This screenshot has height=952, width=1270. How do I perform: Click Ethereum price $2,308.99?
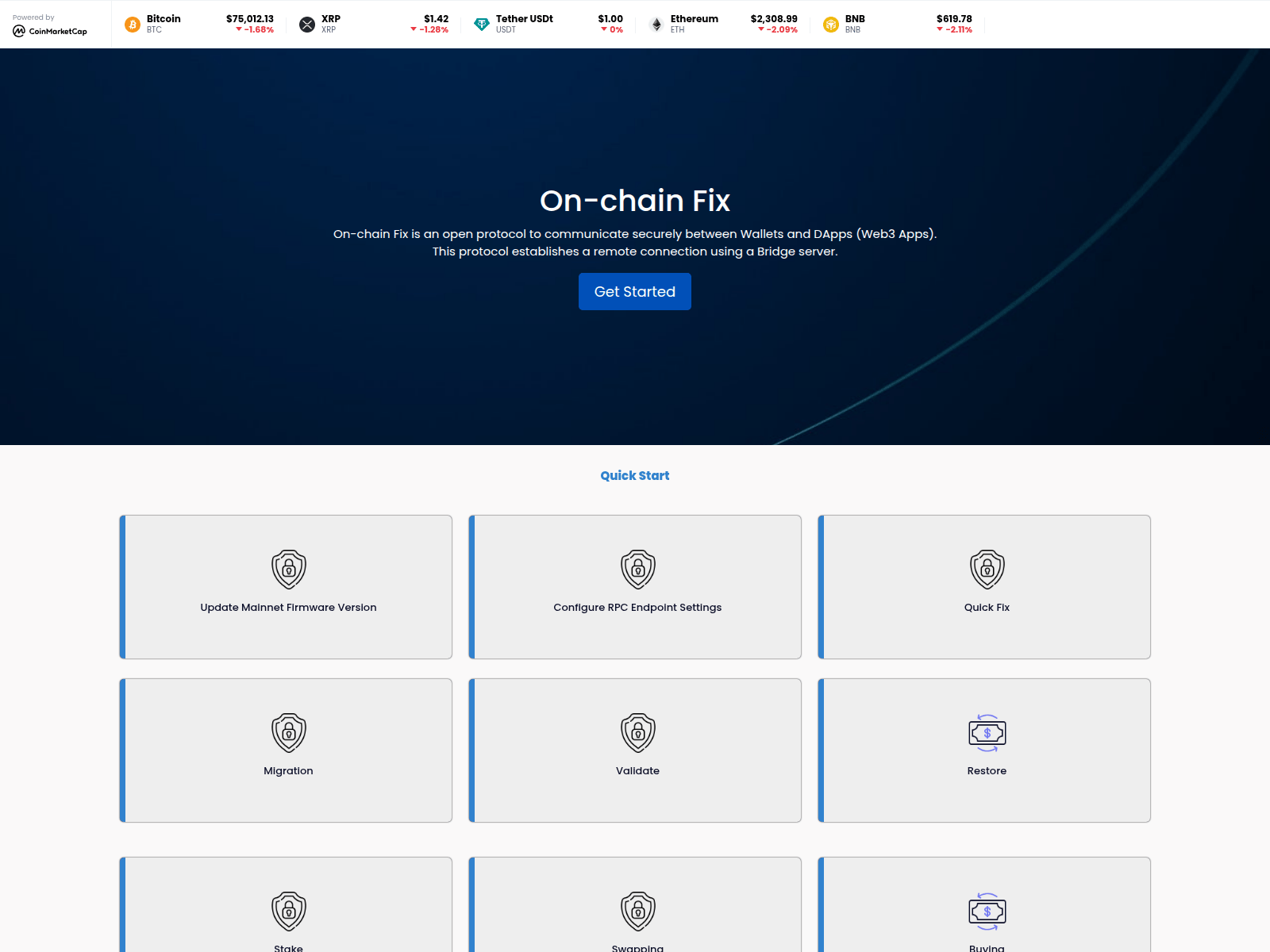774,18
